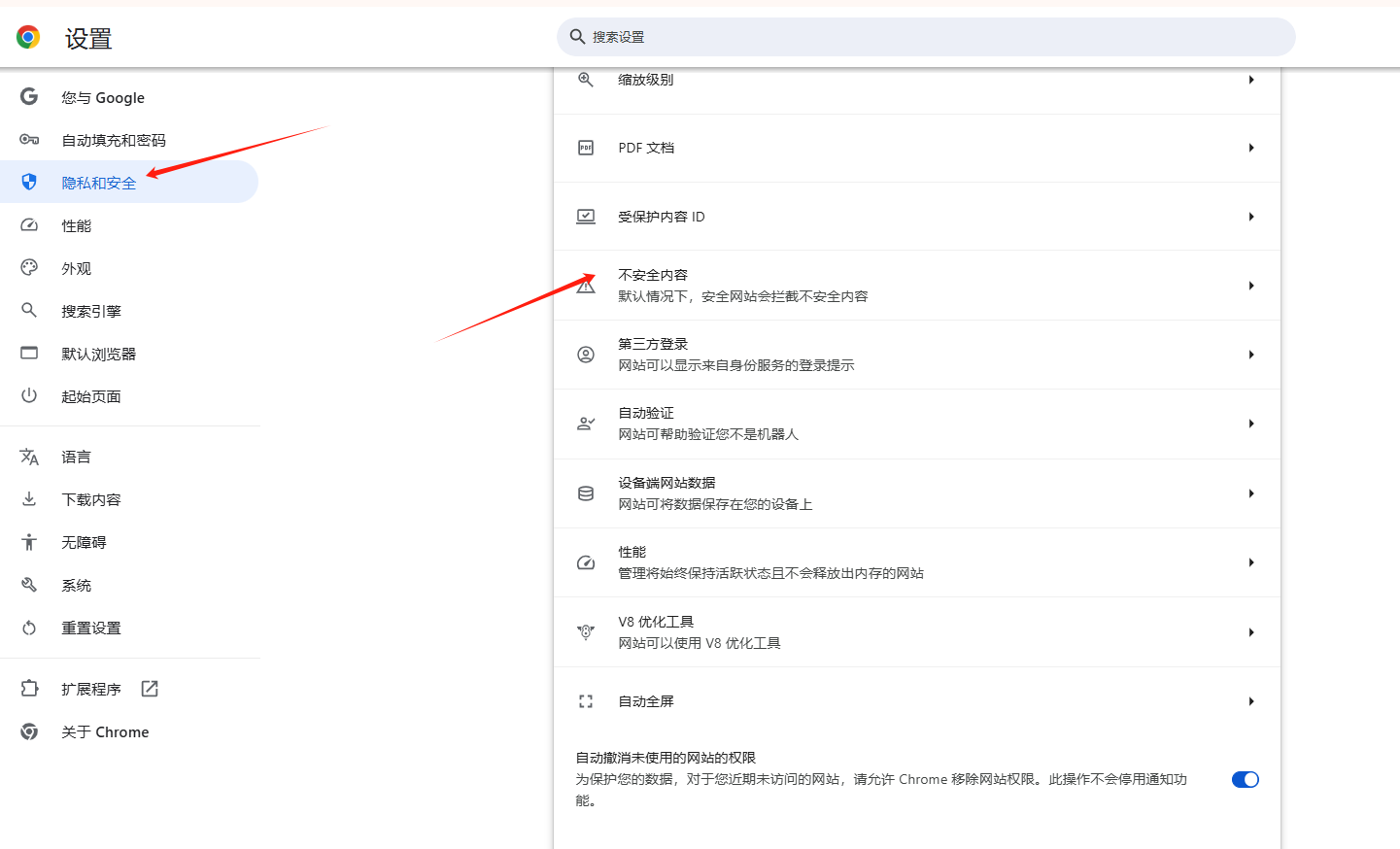Go to the 外观 settings section
The image size is (1400, 849).
click(129, 268)
